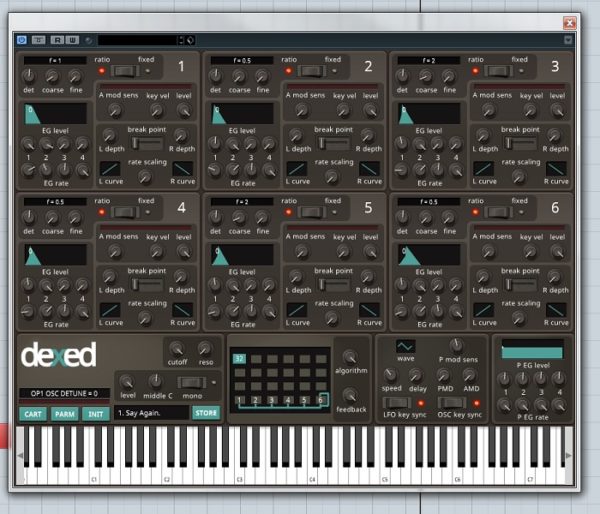Click the STORE button

(x=206, y=413)
